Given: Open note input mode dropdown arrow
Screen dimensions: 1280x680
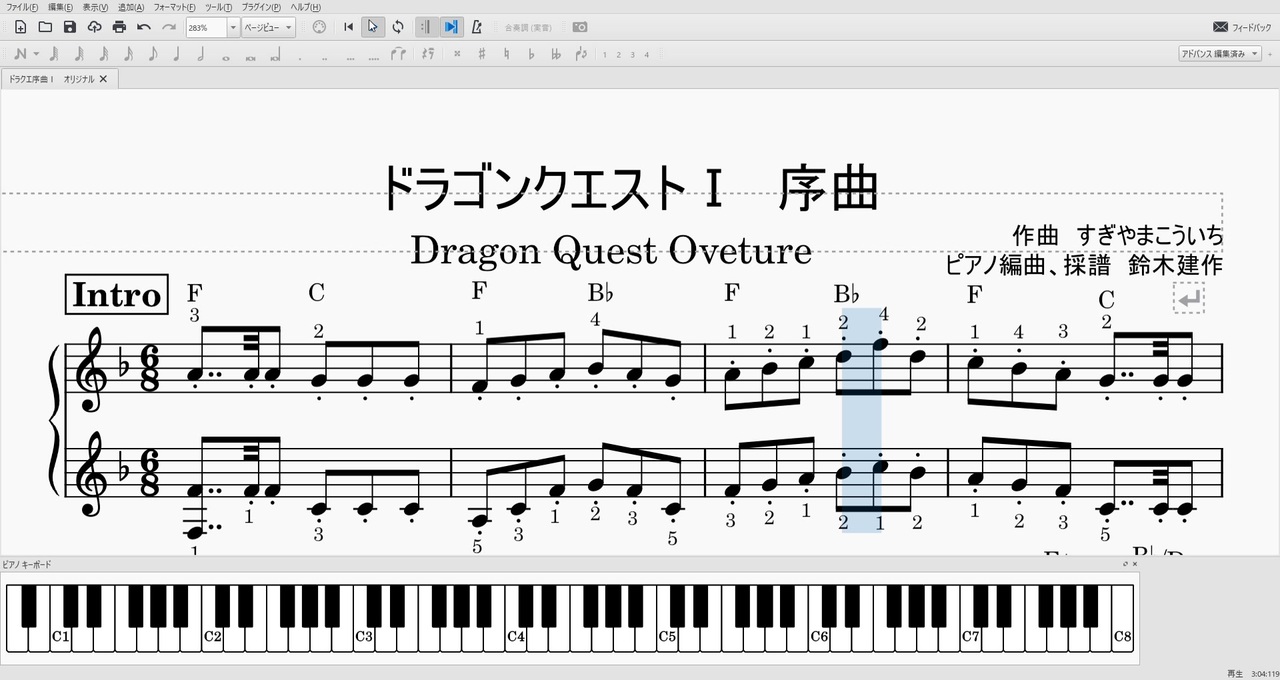Looking at the screenshot, I should click(x=36, y=54).
